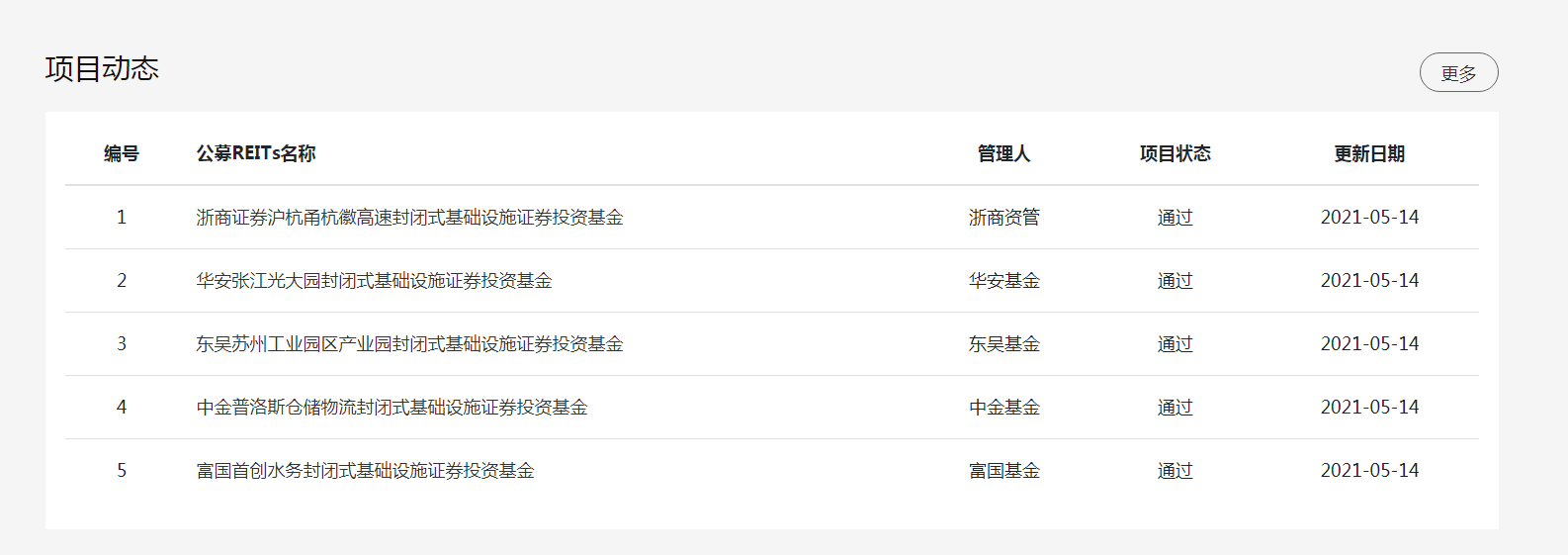This screenshot has width=1568, height=555.
Task: Open 富国首创水务封闭式基础设施证券投资基金 link
Action: pos(365,471)
